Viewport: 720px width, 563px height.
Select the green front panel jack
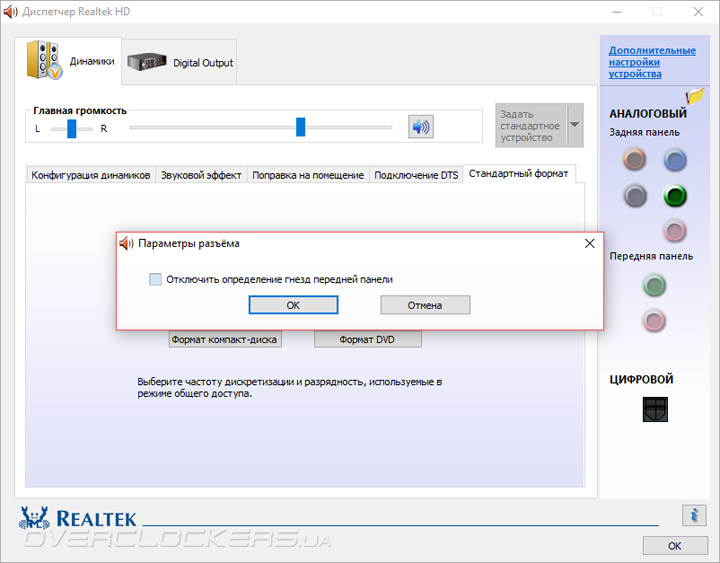(654, 285)
